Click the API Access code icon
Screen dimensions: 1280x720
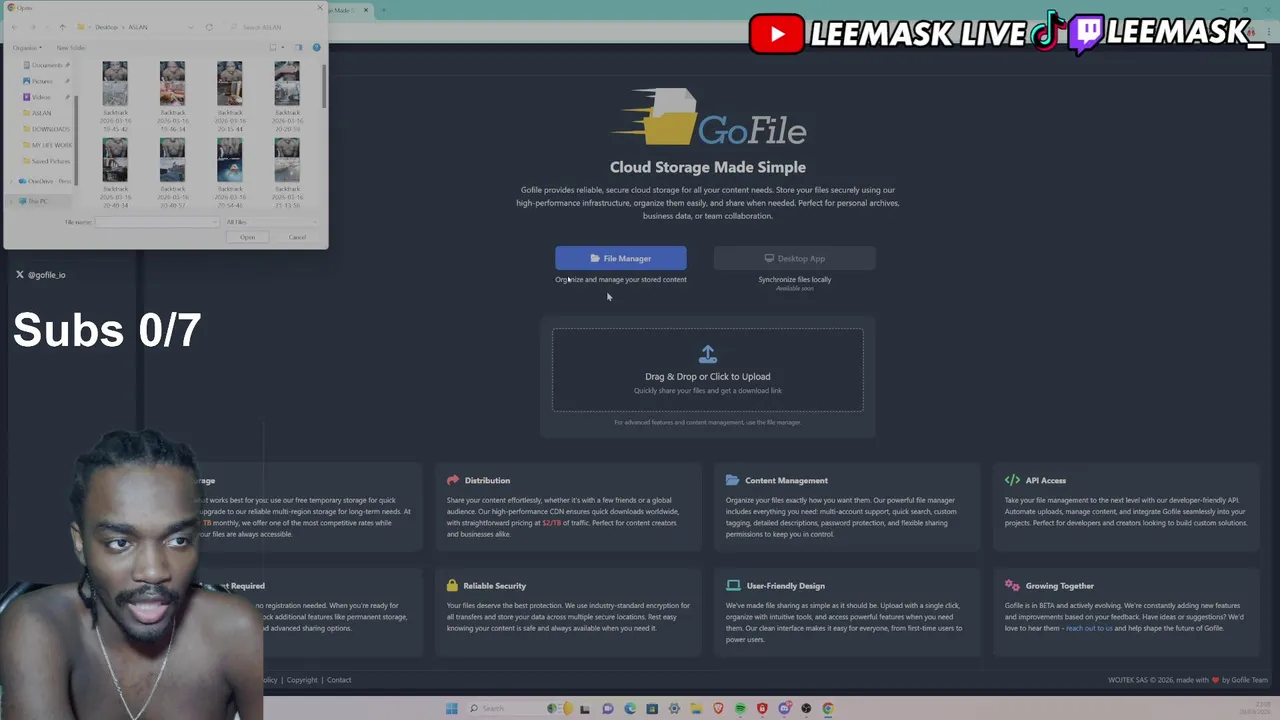click(x=1012, y=480)
